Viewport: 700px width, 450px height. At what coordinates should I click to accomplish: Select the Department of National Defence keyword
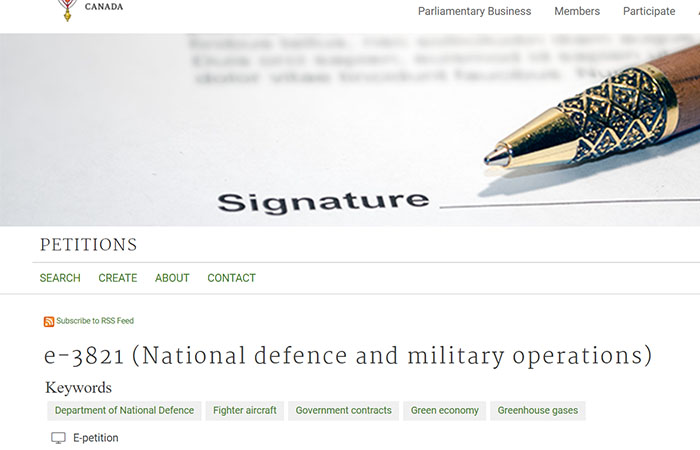tap(124, 411)
